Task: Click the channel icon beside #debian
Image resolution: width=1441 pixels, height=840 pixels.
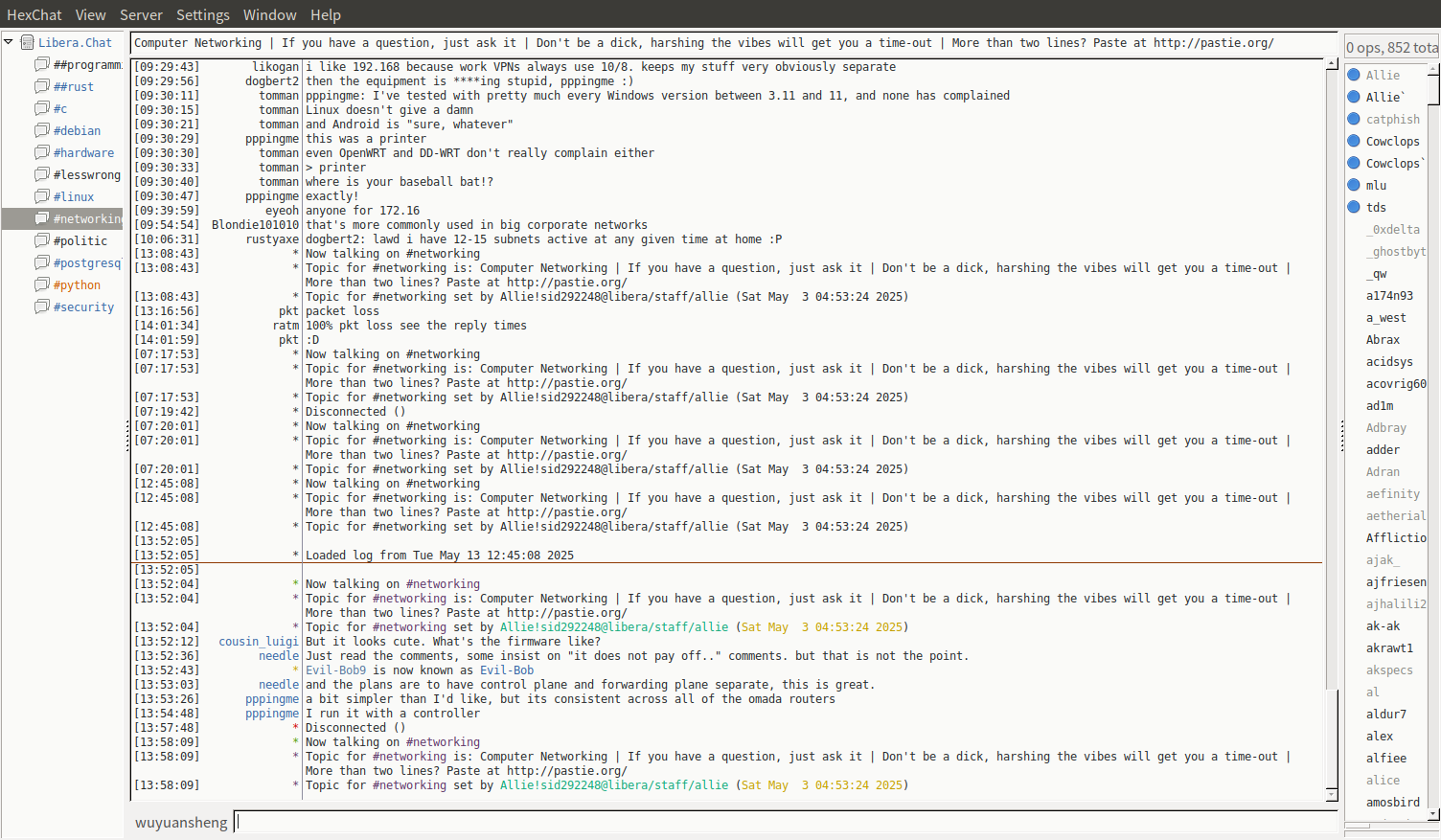Action: tap(42, 130)
